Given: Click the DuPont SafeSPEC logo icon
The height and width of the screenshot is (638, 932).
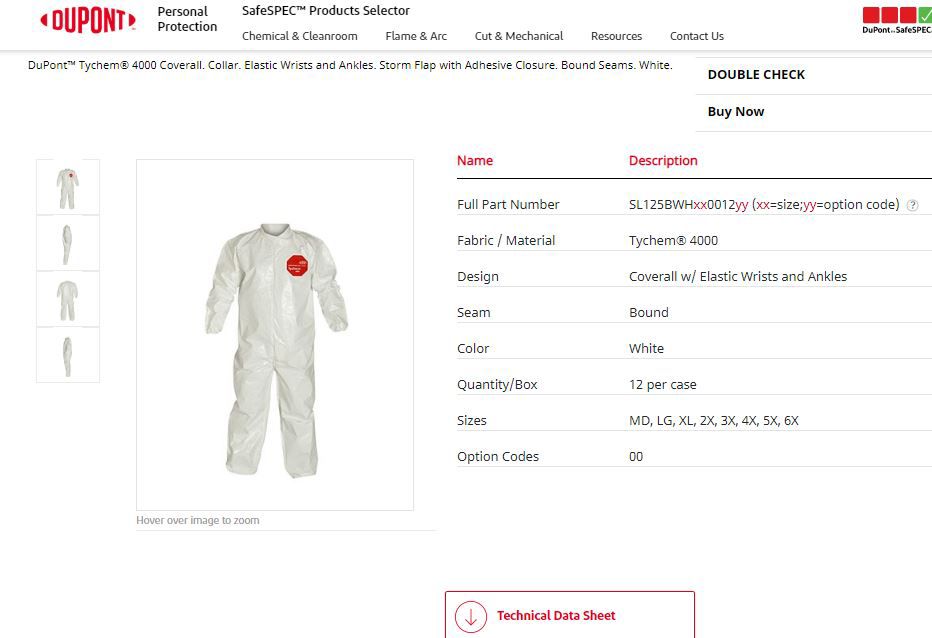Looking at the screenshot, I should [x=896, y=20].
